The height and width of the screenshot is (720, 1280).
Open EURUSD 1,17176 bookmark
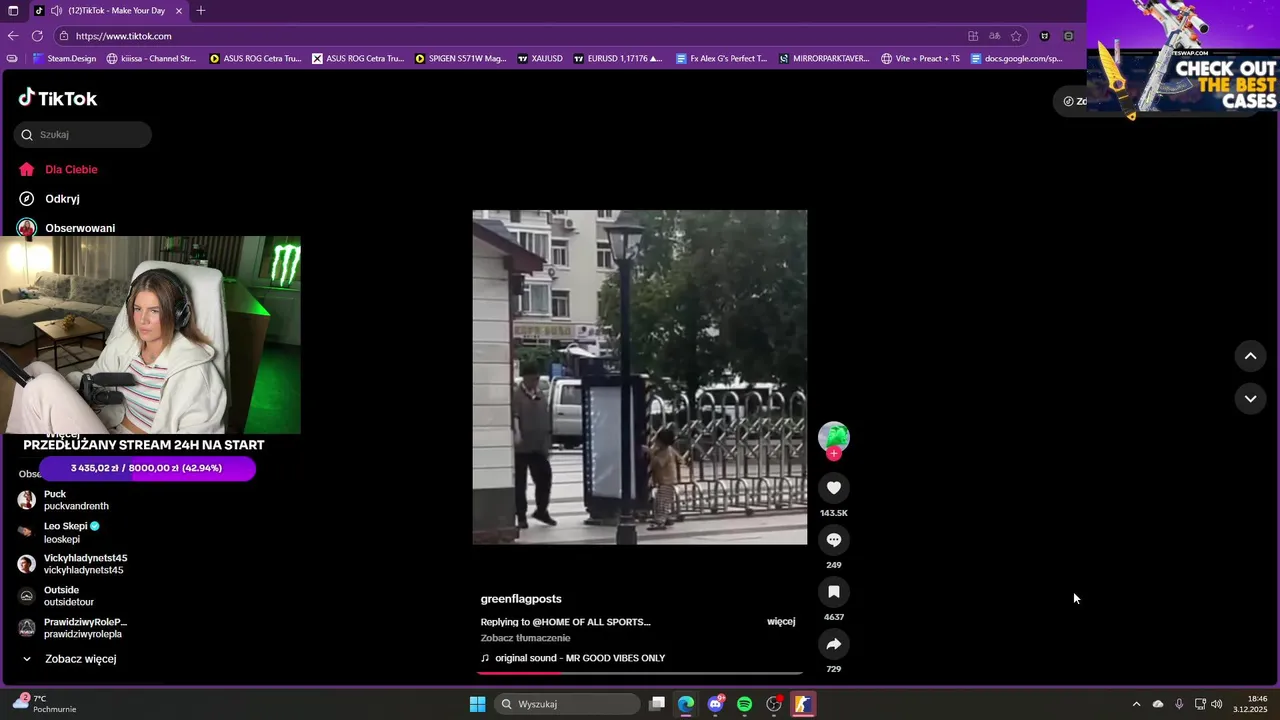pos(618,59)
